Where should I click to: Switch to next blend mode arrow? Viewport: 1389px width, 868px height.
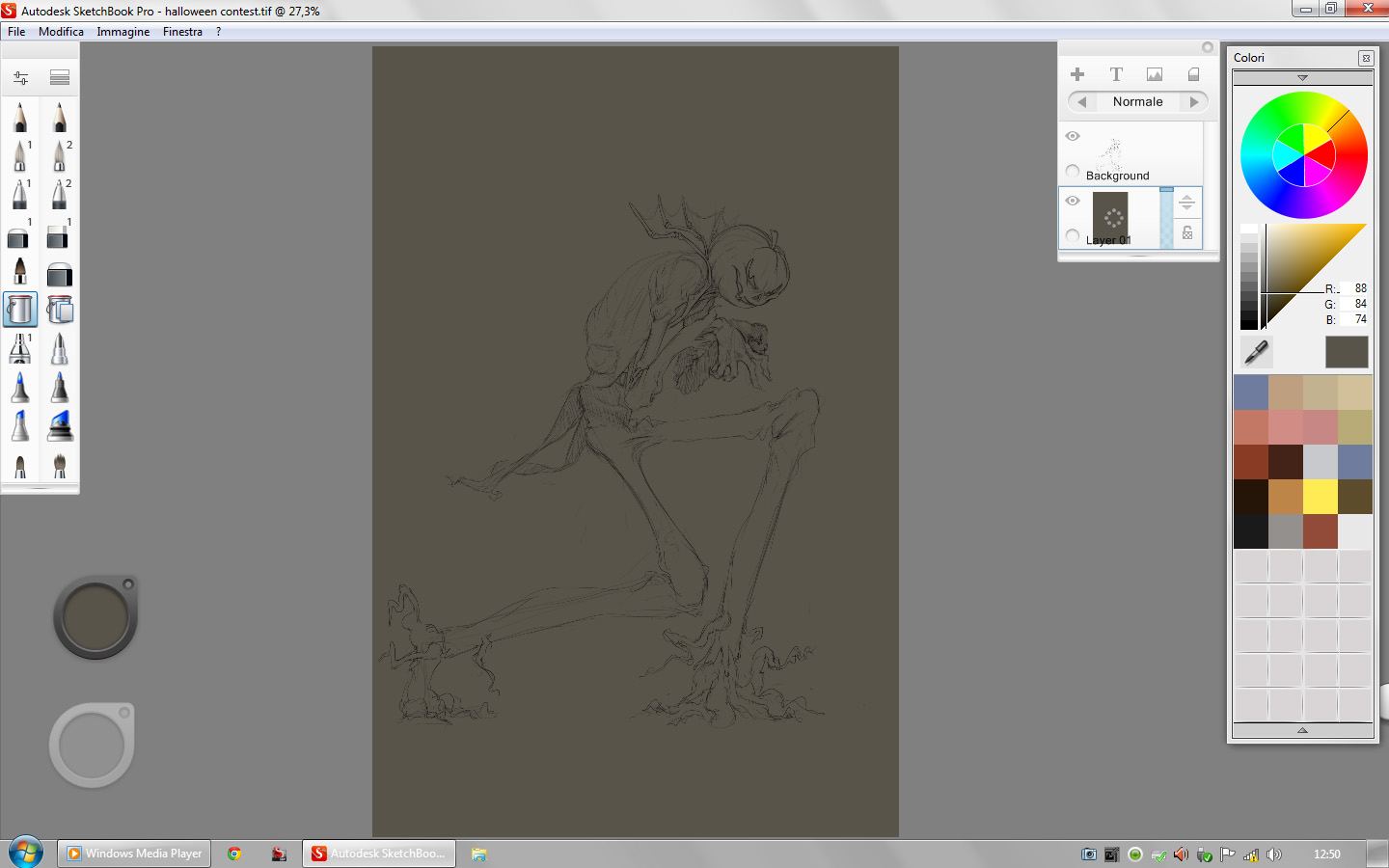(1194, 101)
